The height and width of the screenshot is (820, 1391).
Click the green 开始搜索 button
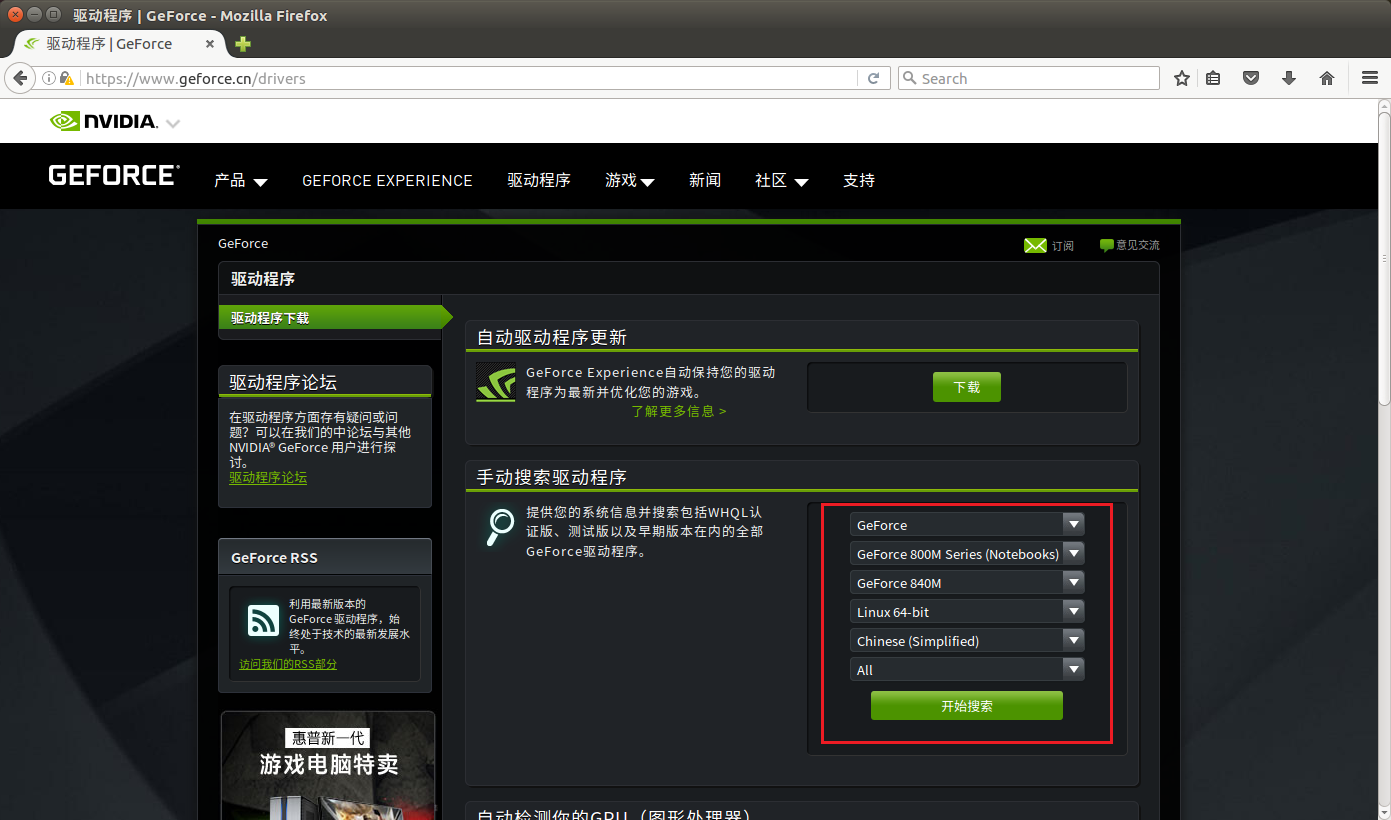(966, 706)
